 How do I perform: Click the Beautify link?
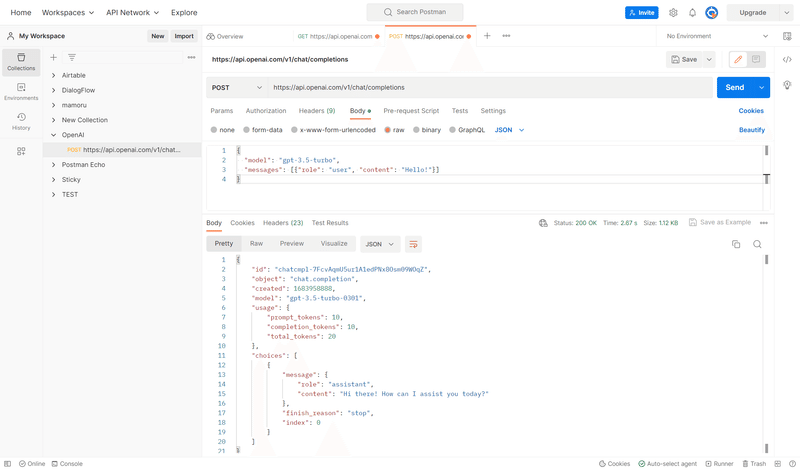[752, 130]
